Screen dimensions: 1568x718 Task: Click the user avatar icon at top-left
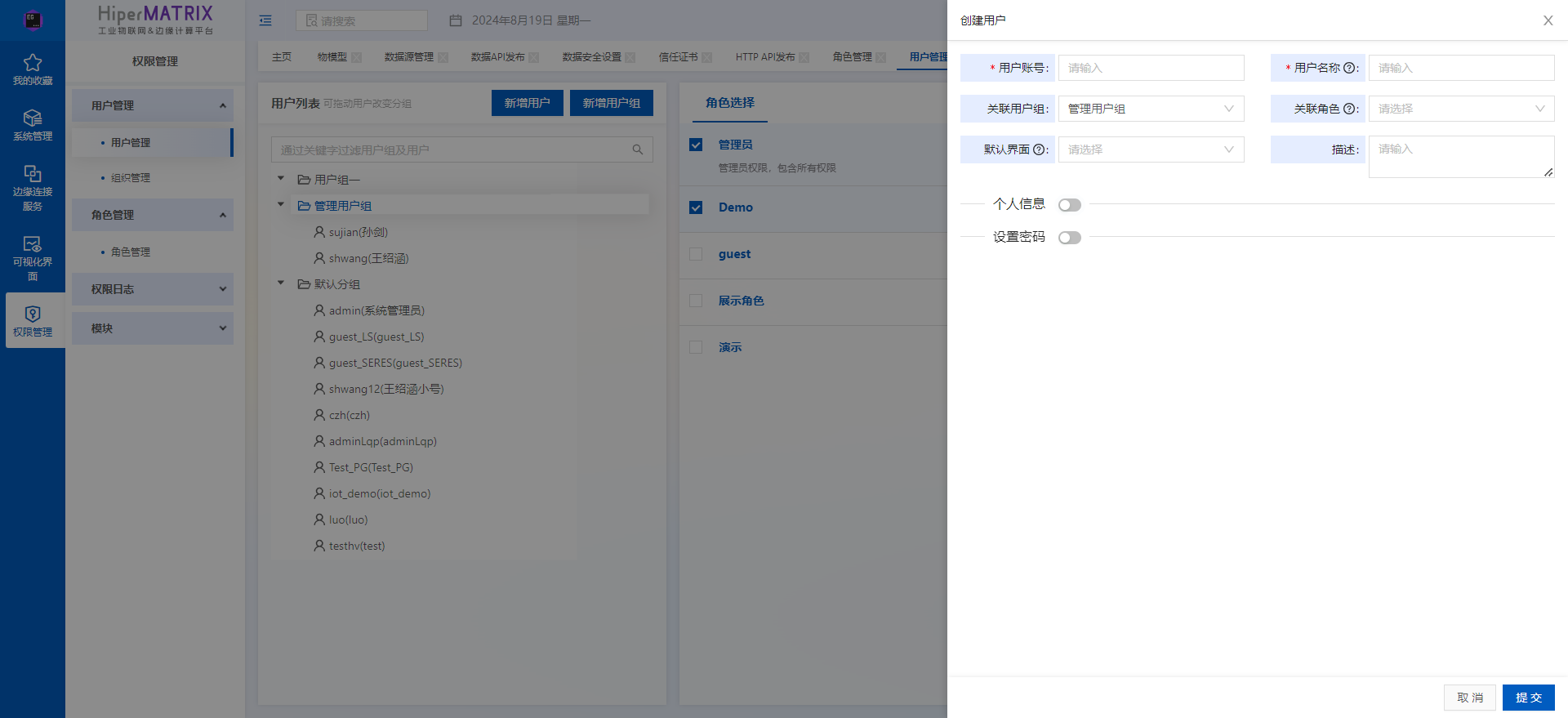(33, 20)
